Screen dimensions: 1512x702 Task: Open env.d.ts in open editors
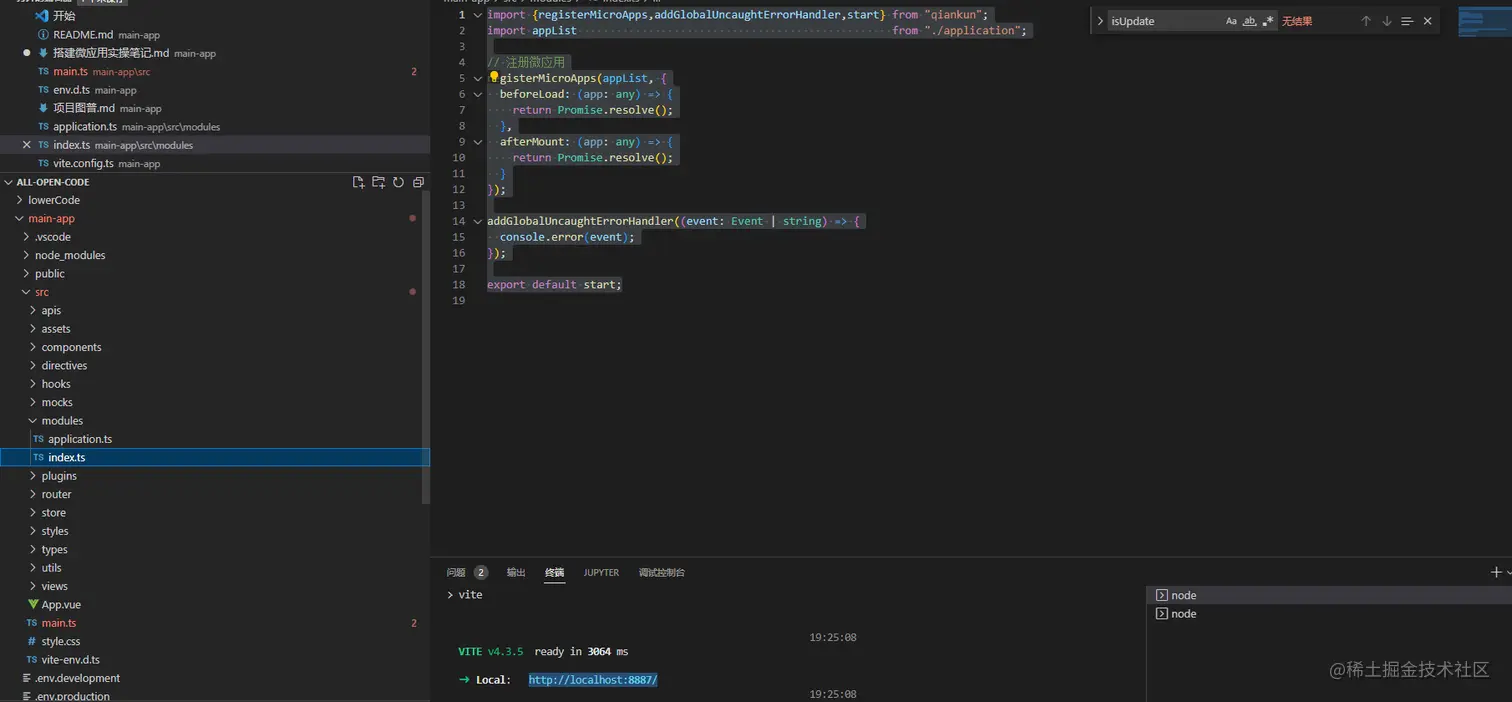tap(72, 90)
